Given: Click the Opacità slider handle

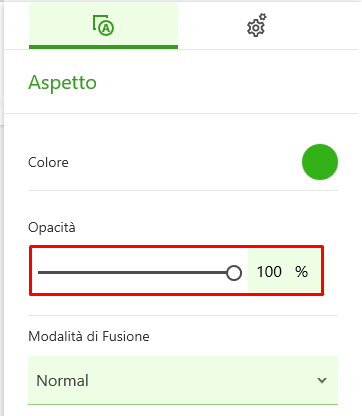Looking at the screenshot, I should [234, 273].
